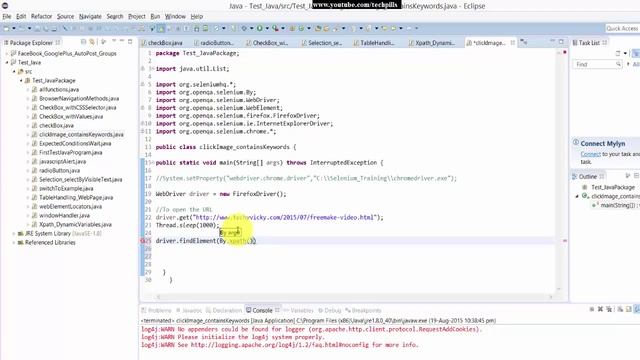Image resolution: width=640 pixels, height=360 pixels.
Task: Open the Run dropdown arrow
Action: point(267,28)
